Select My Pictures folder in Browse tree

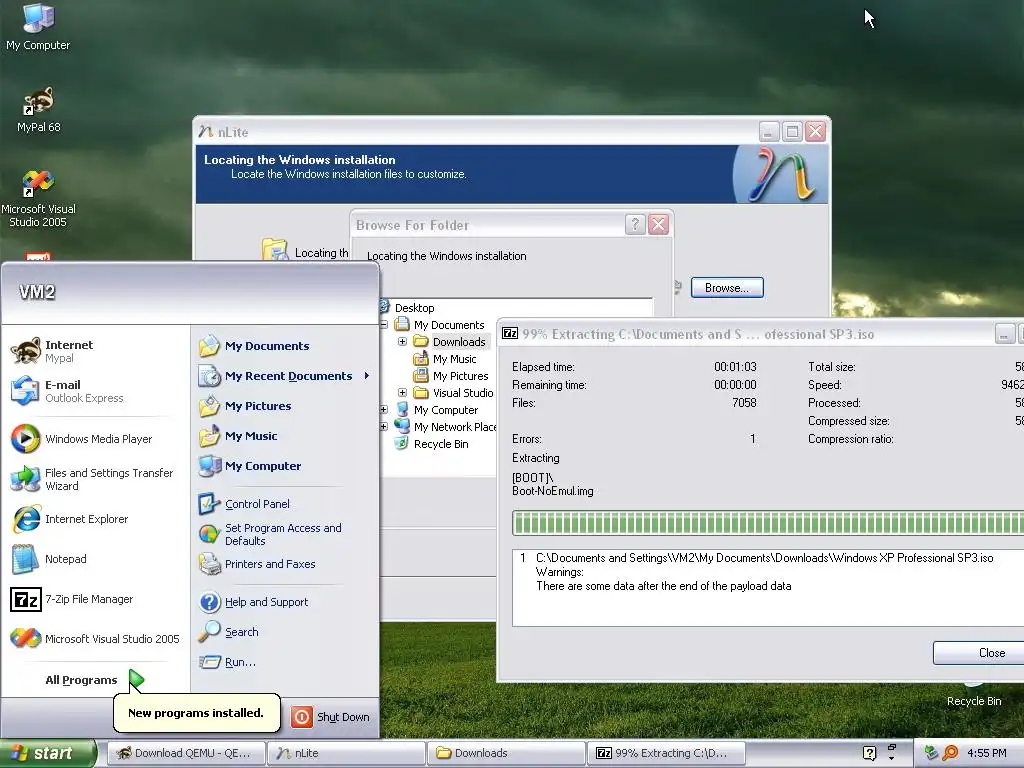point(460,376)
